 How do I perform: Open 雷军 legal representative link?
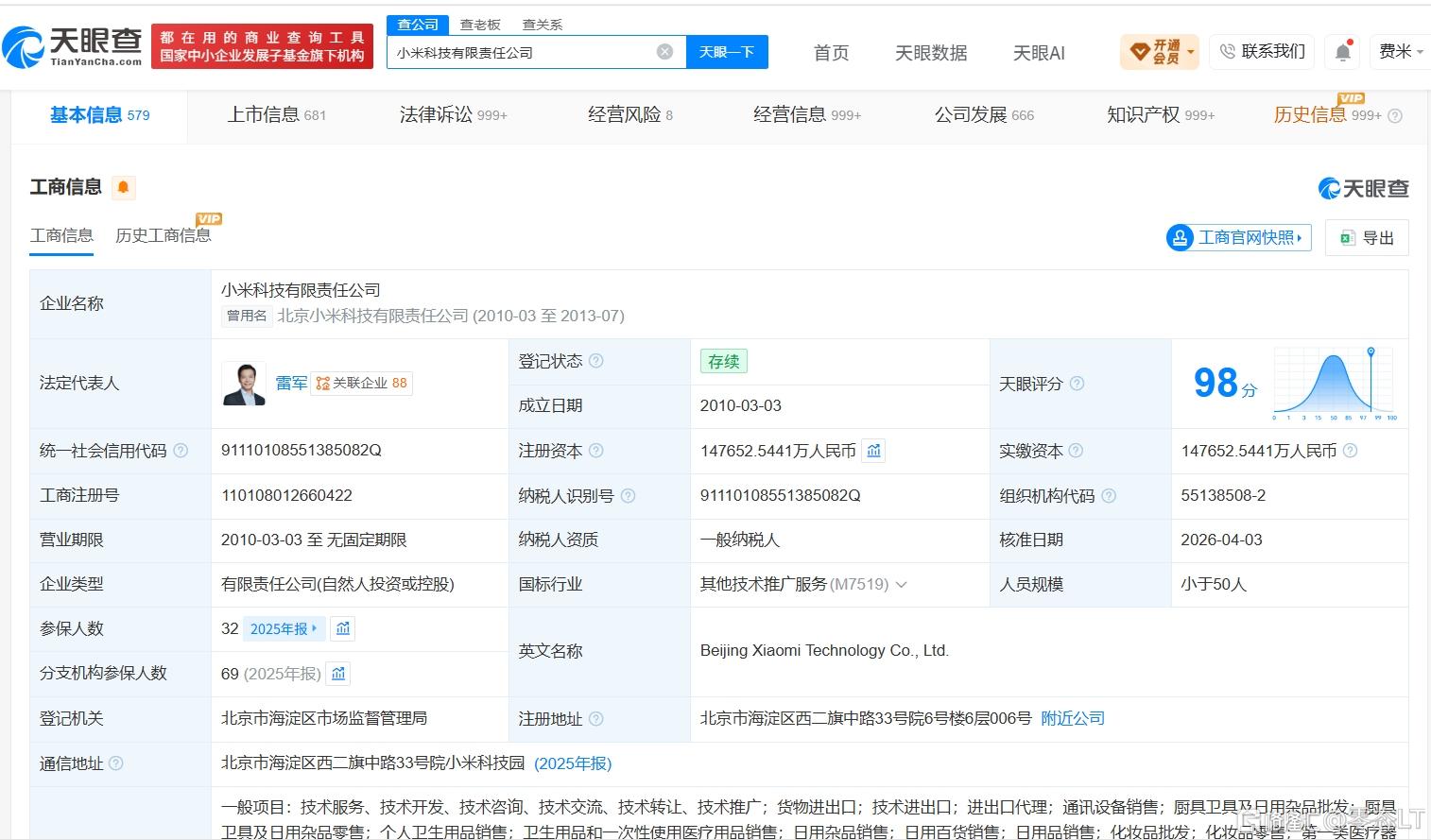click(291, 383)
